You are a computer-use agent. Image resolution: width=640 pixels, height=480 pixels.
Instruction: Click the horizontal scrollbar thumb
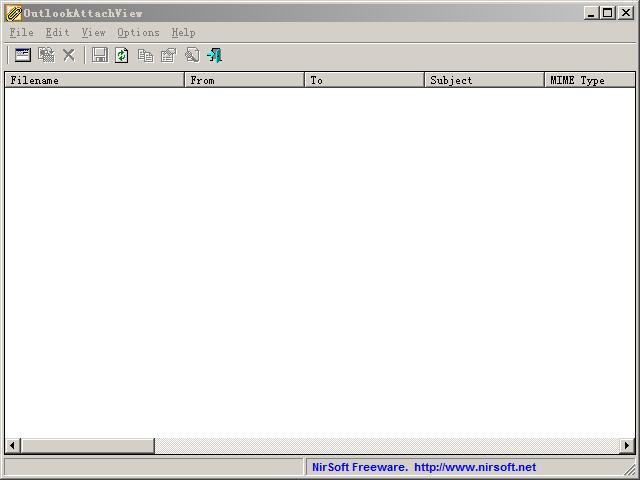click(x=88, y=445)
